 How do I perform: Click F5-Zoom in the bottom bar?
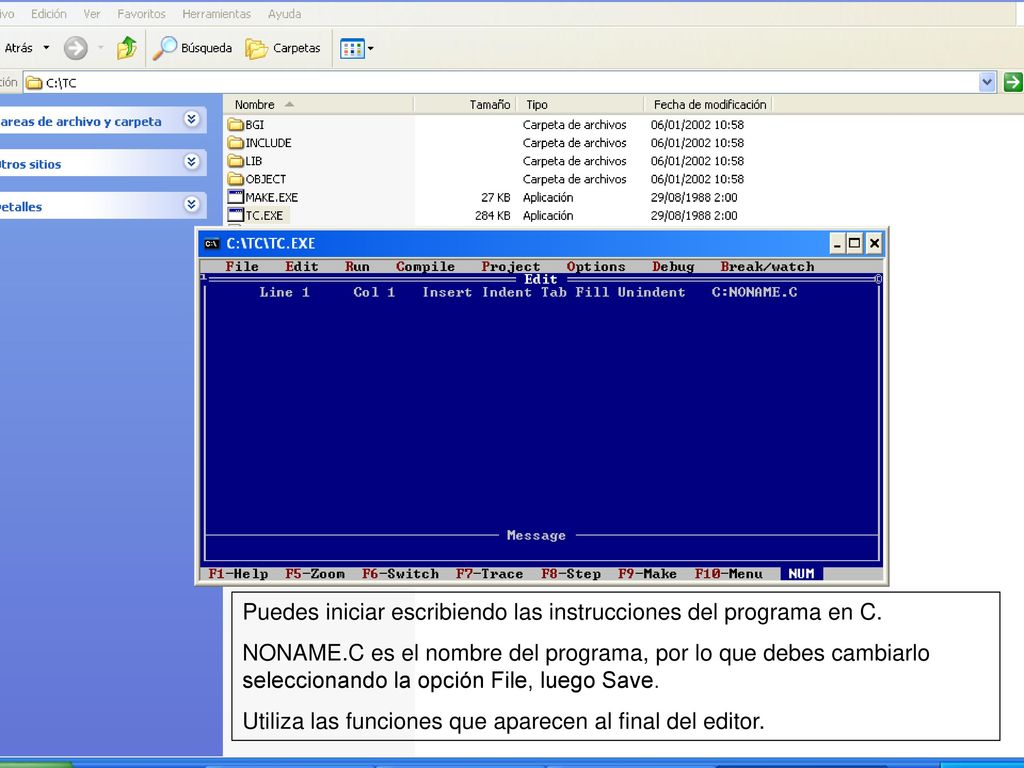pyautogui.click(x=315, y=573)
